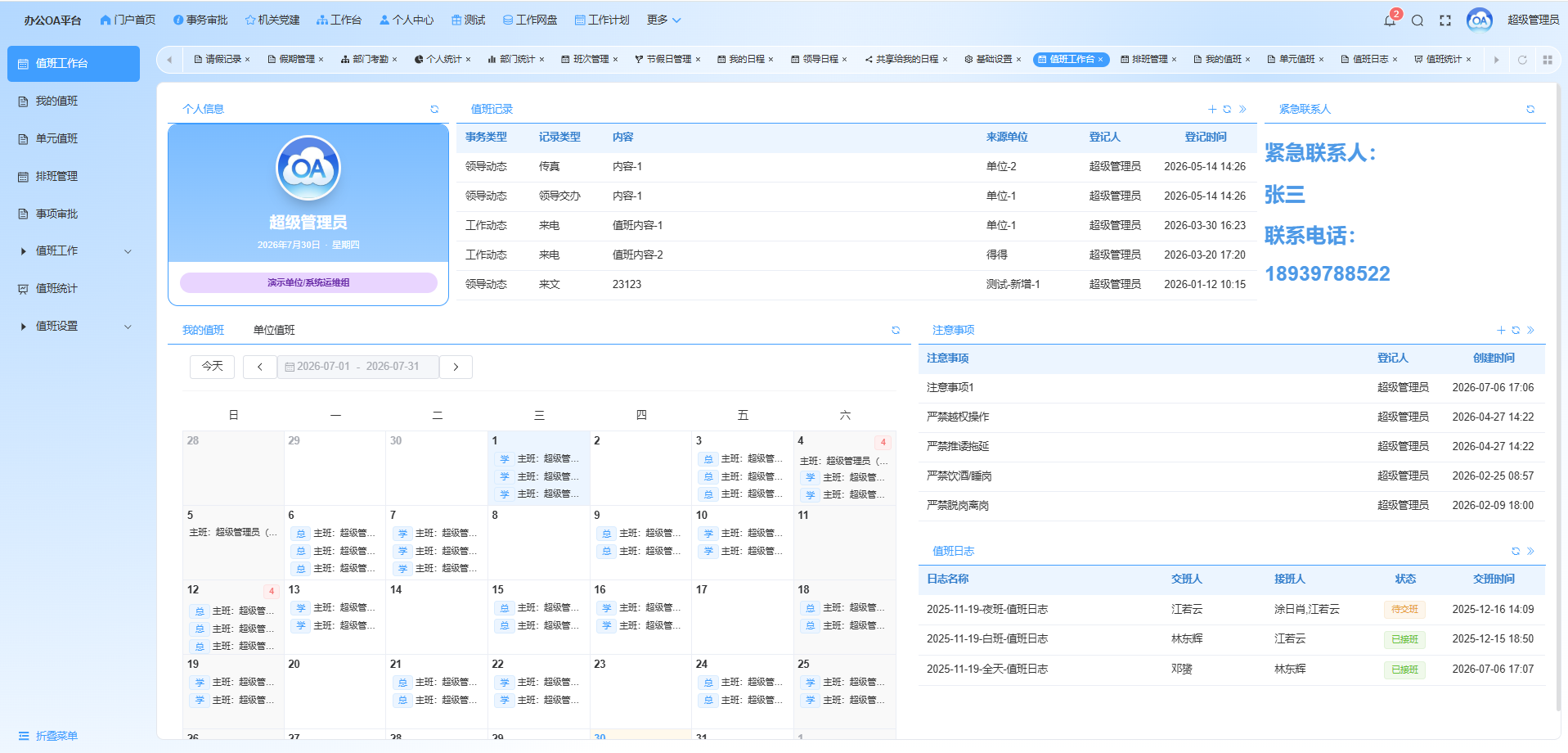Expand the 值班设置 sidebar menu
1568x753 pixels.
pyautogui.click(x=74, y=327)
